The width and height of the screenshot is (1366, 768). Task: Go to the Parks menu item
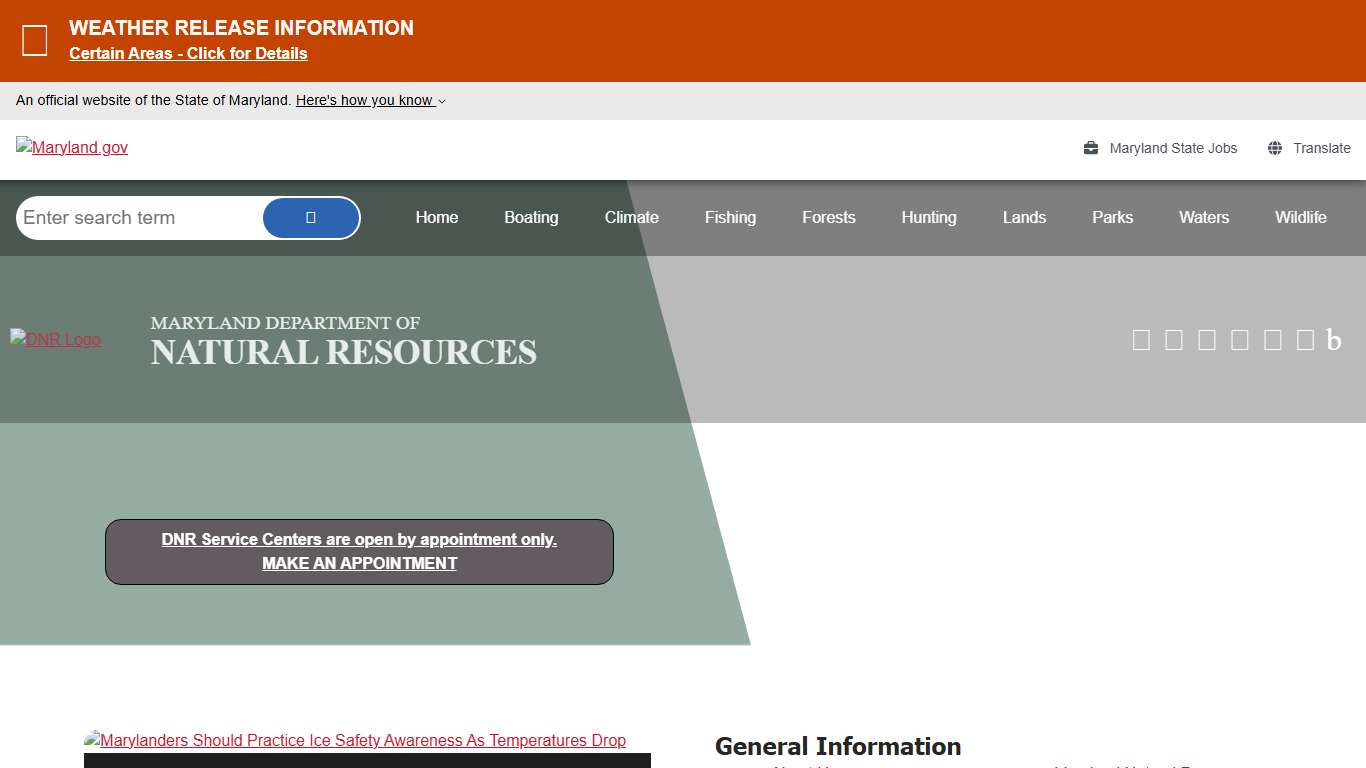tap(1112, 217)
